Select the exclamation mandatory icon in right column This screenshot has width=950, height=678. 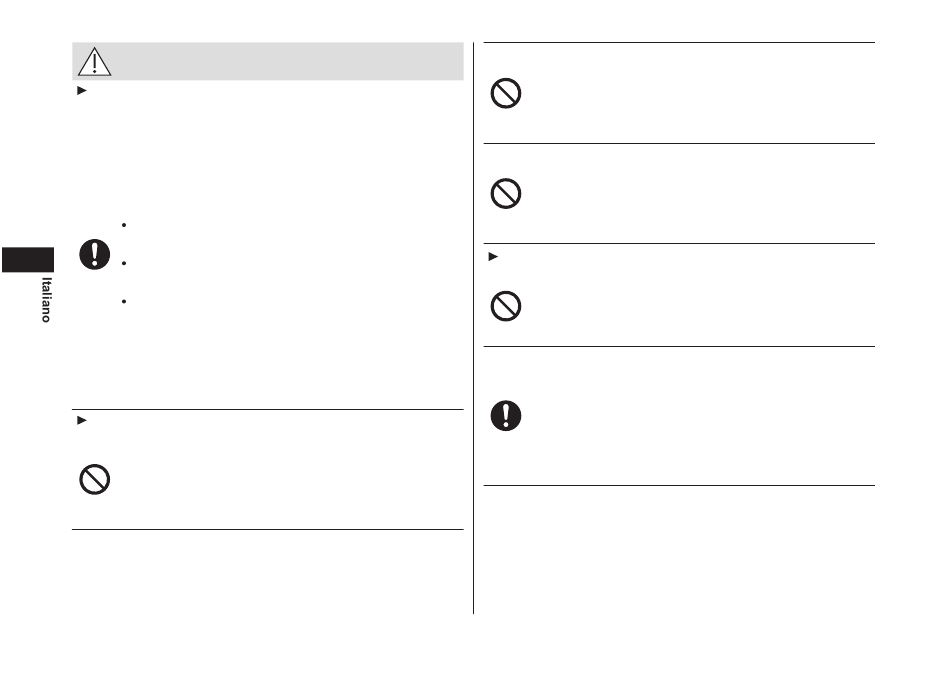[x=506, y=416]
